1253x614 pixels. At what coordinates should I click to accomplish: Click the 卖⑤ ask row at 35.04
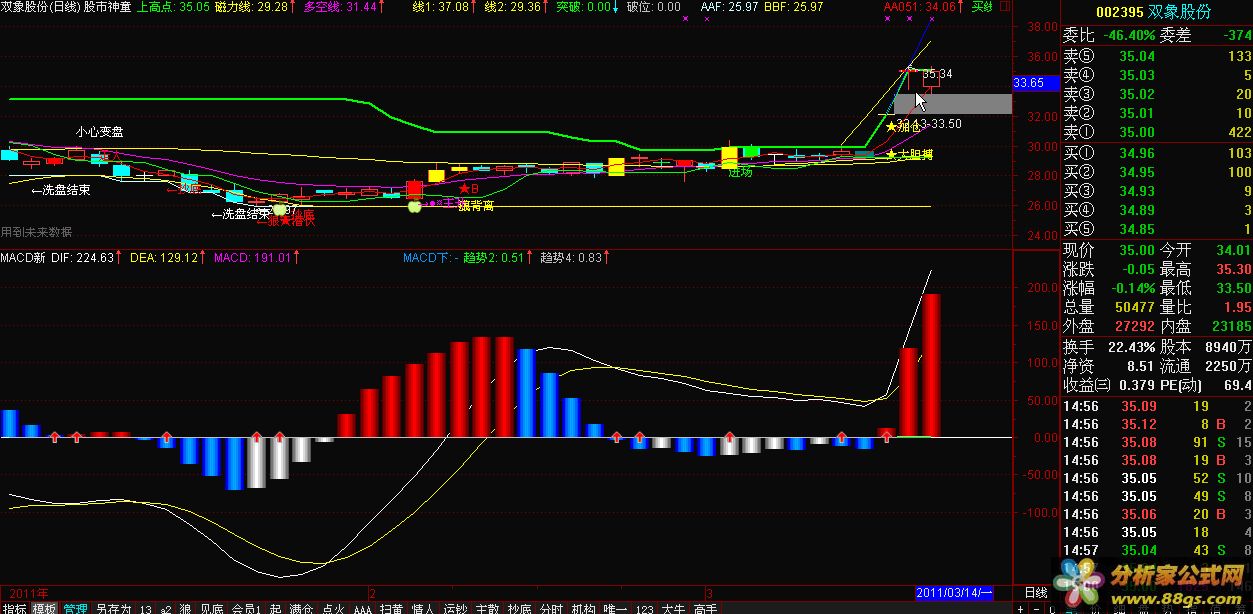[1157, 56]
